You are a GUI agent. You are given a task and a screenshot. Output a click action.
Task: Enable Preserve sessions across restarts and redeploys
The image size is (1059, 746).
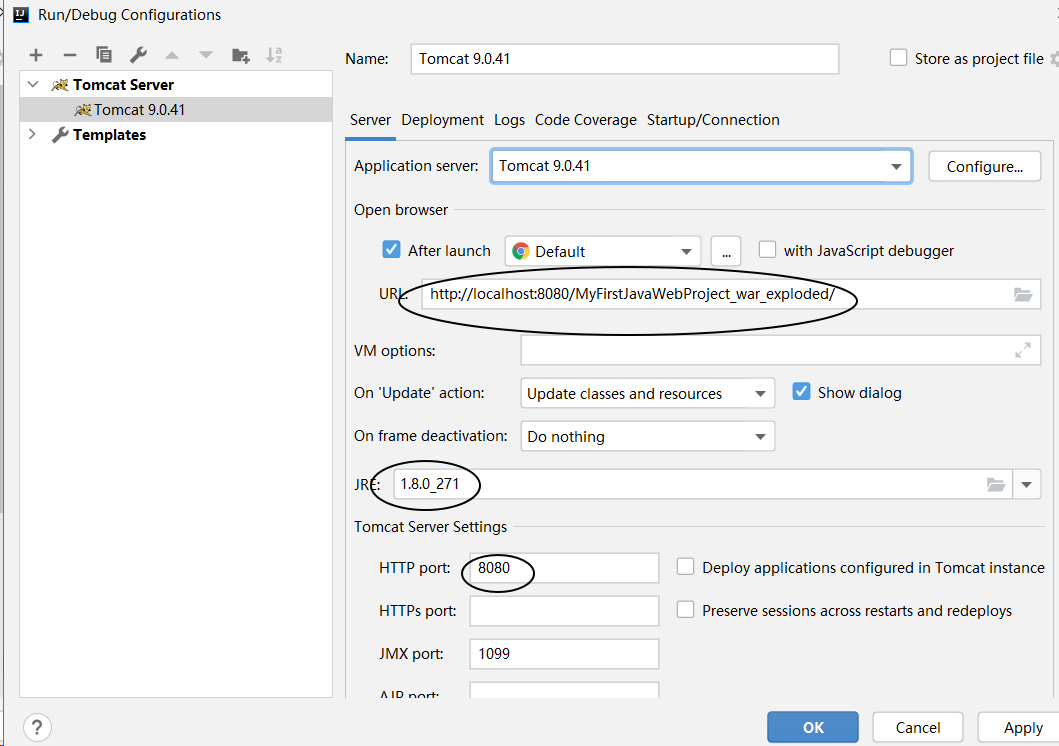tap(686, 610)
